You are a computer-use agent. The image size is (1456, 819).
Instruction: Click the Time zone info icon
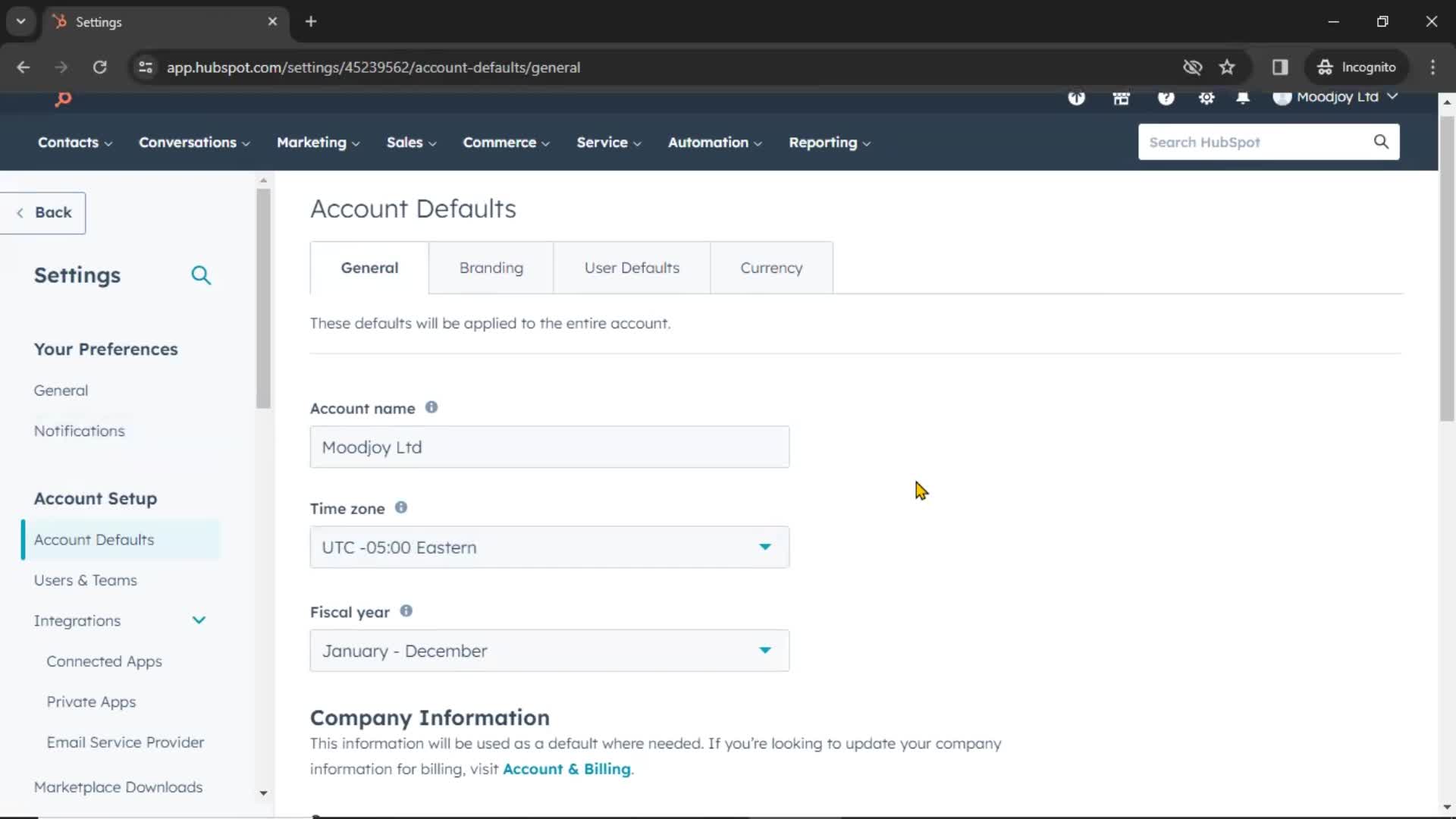click(401, 507)
